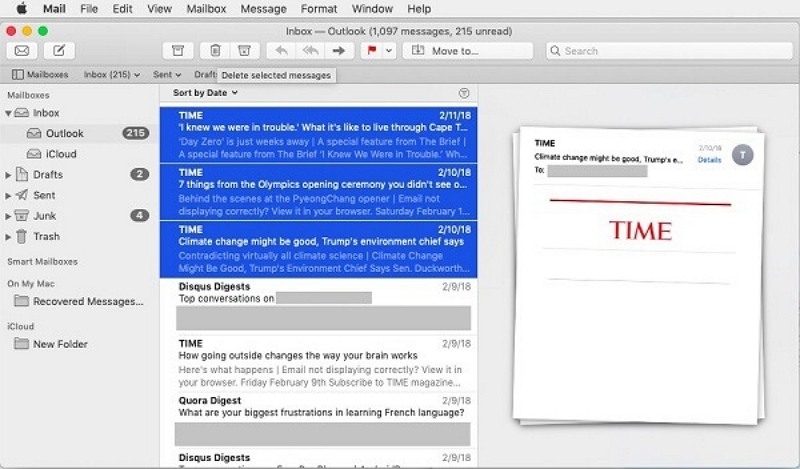Image resolution: width=800 pixels, height=469 pixels.
Task: Toggle the message filter icon
Action: 464,93
